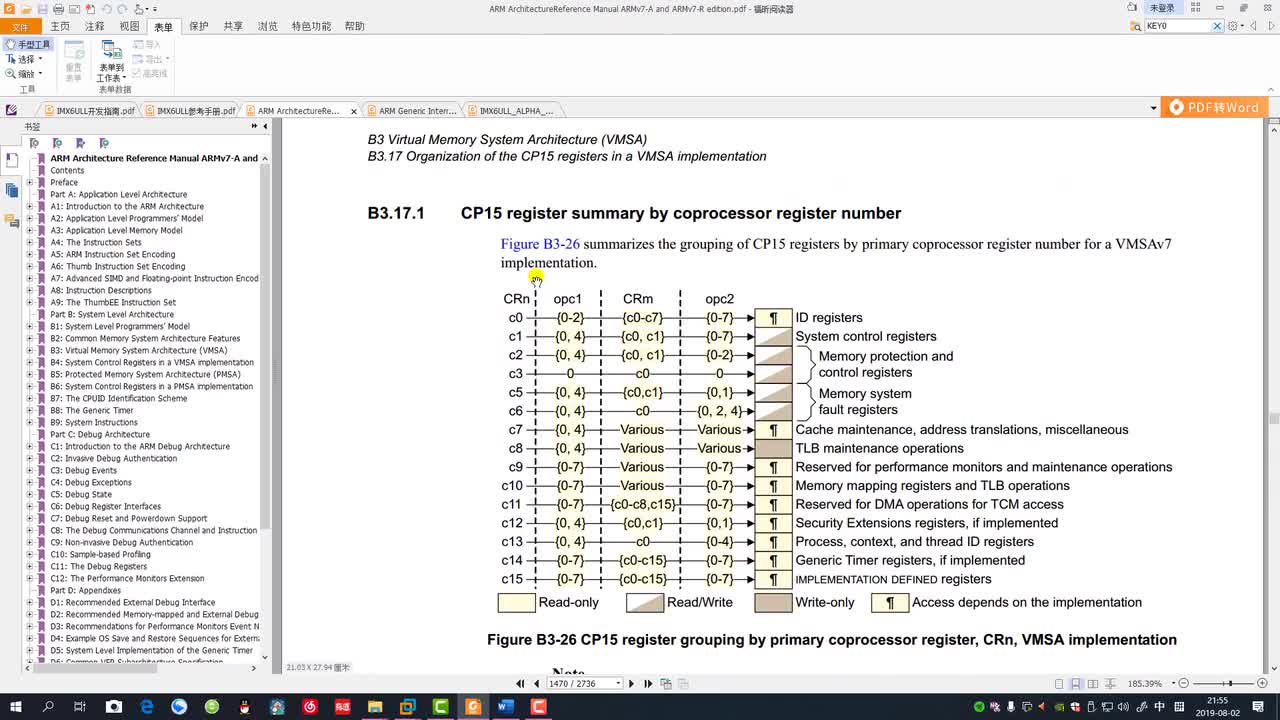This screenshot has width=1280, height=720.
Task: Expand the C1: Introduction to the ARM Debug node
Action: point(30,446)
